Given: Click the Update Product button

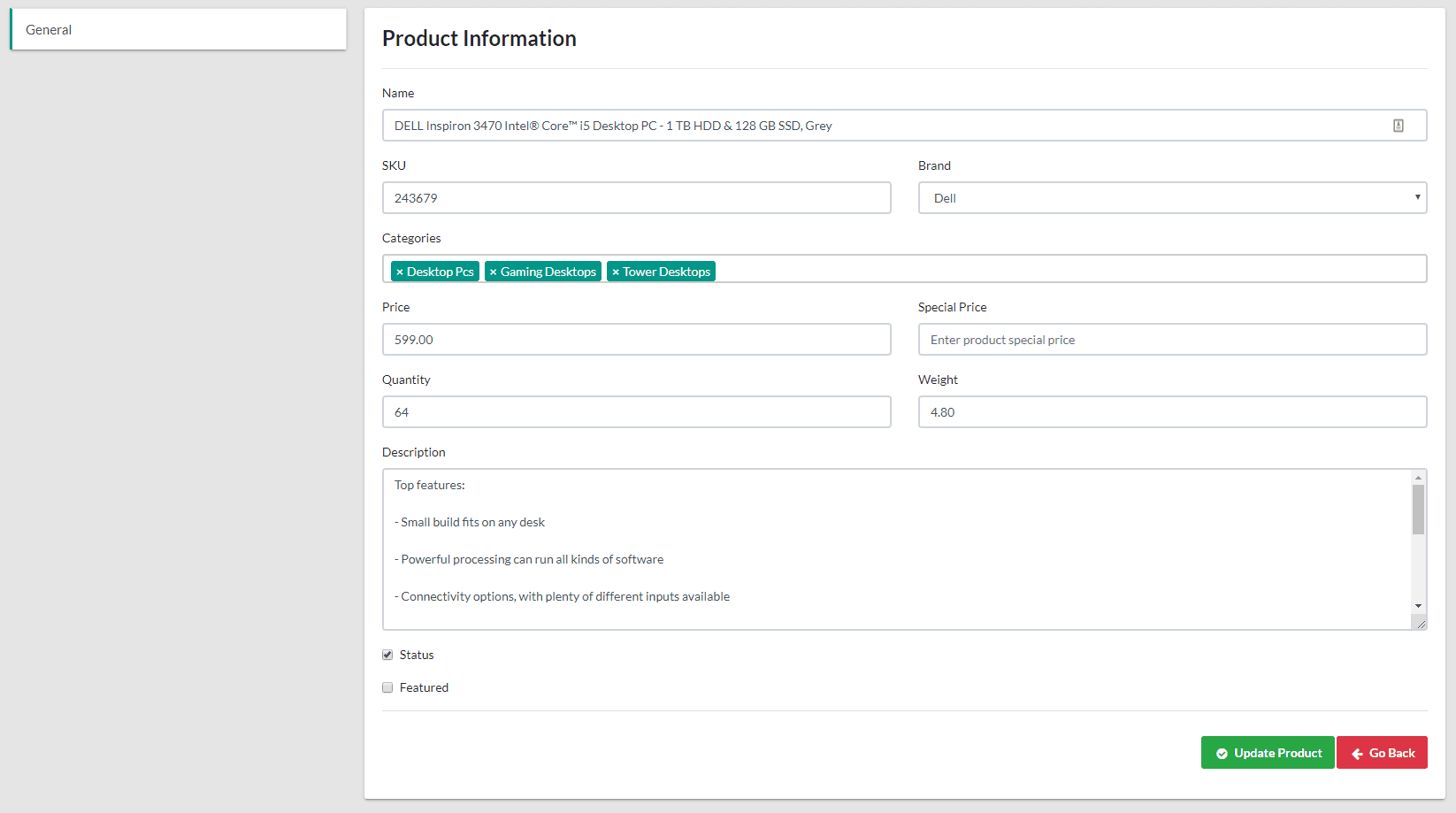Looking at the screenshot, I should click(1268, 753).
